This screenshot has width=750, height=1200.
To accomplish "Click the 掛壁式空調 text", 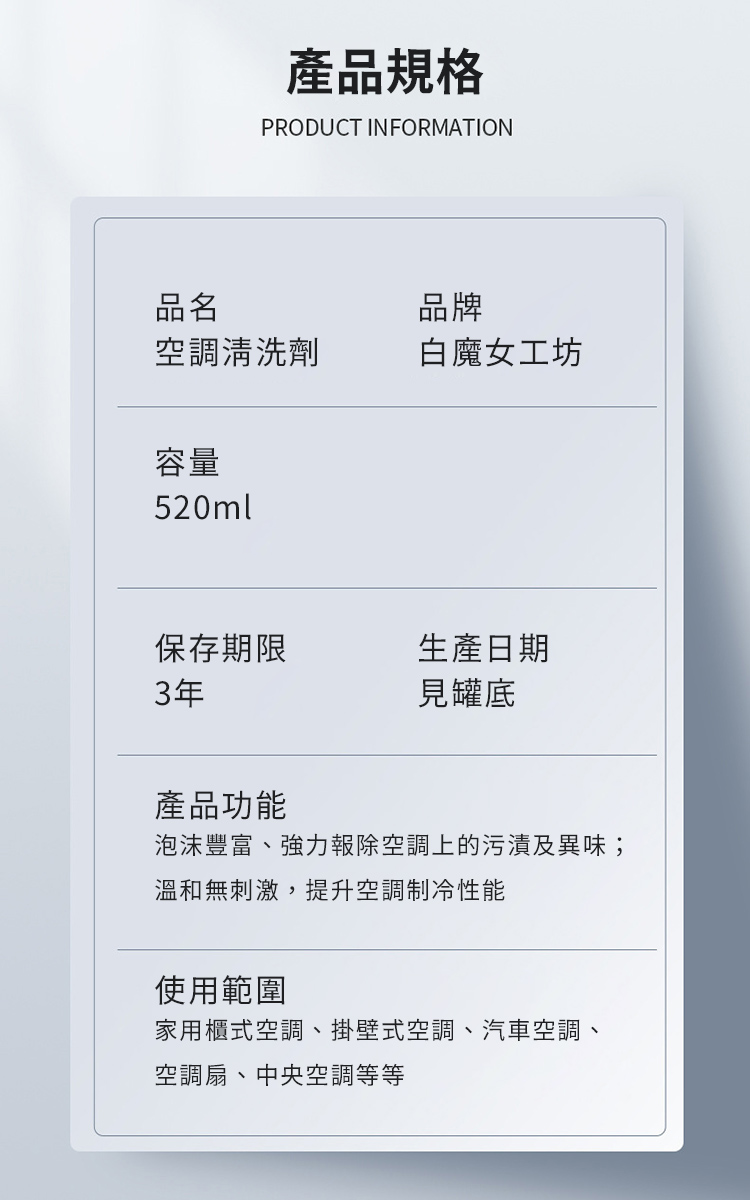I will (x=392, y=1030).
